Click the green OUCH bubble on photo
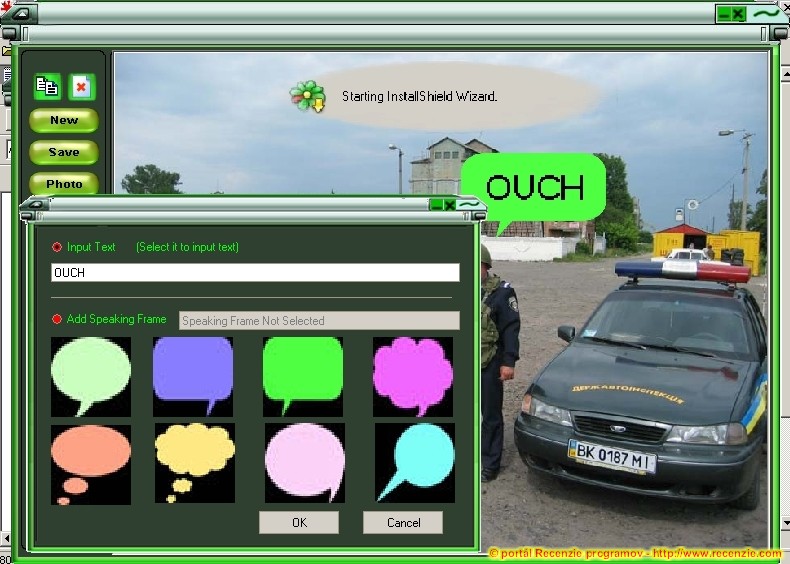 pos(534,192)
